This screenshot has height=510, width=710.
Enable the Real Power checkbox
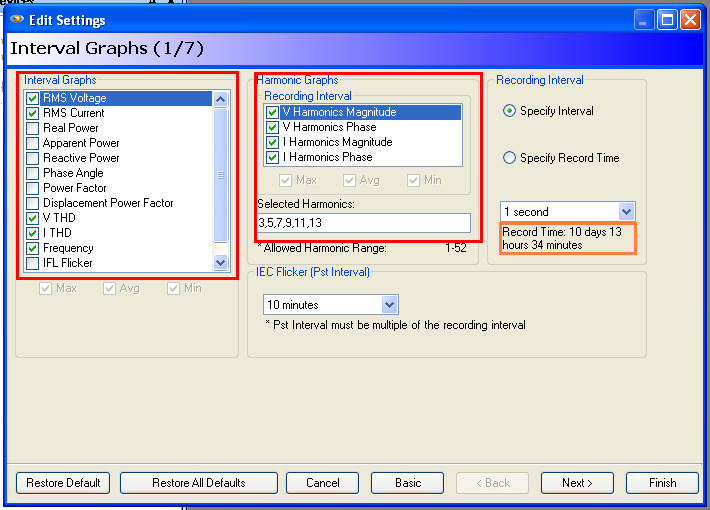(33, 128)
